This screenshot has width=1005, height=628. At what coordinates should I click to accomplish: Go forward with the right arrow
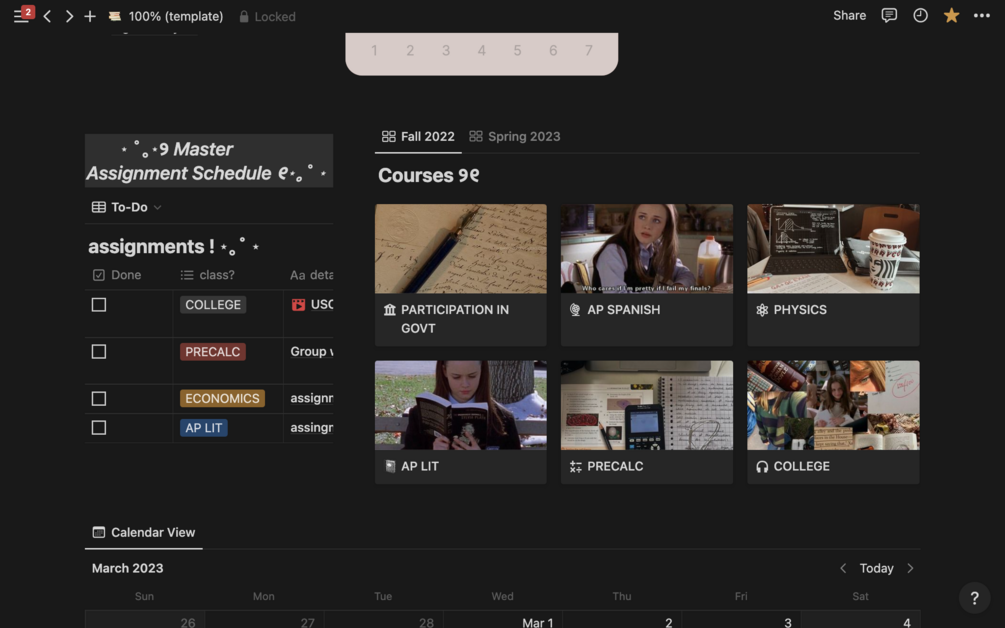[69, 17]
